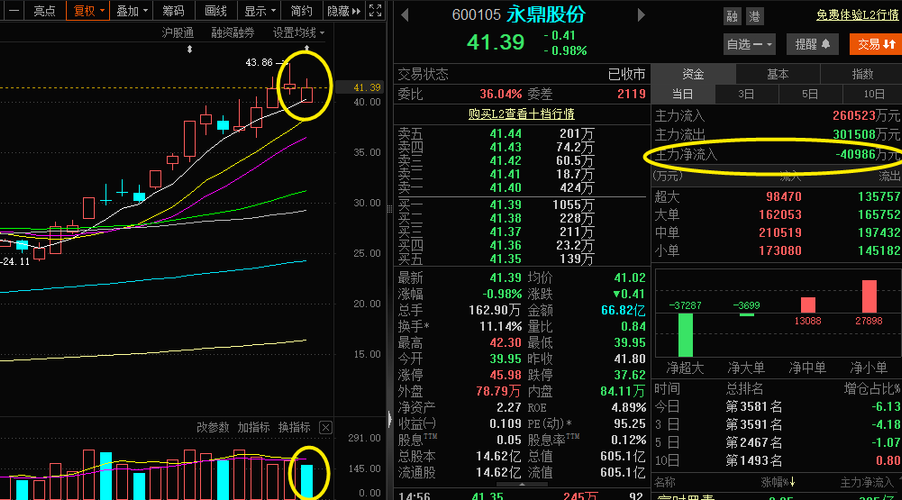Click the 主力流入 value 260523万元
The image size is (902, 500).
[x=866, y=116]
